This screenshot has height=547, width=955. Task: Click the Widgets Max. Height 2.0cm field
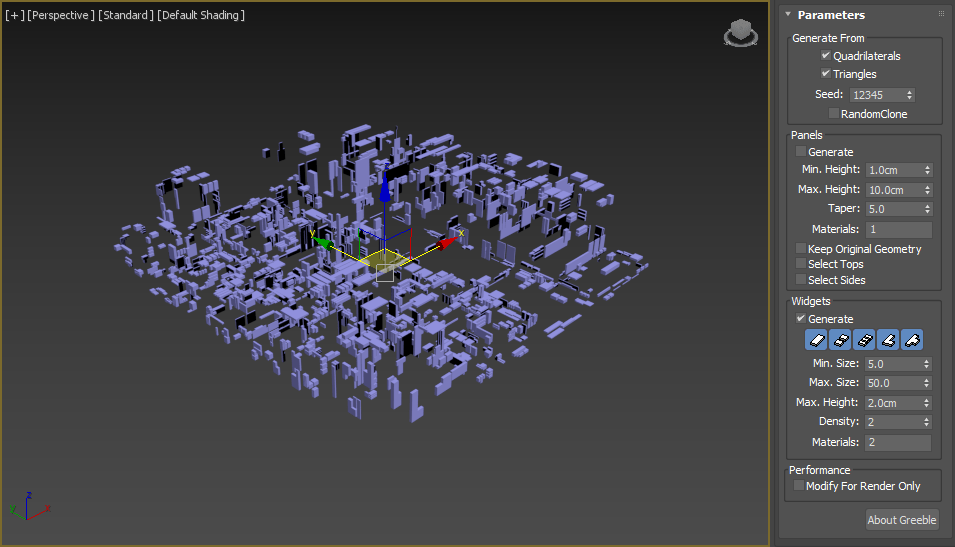pos(893,403)
